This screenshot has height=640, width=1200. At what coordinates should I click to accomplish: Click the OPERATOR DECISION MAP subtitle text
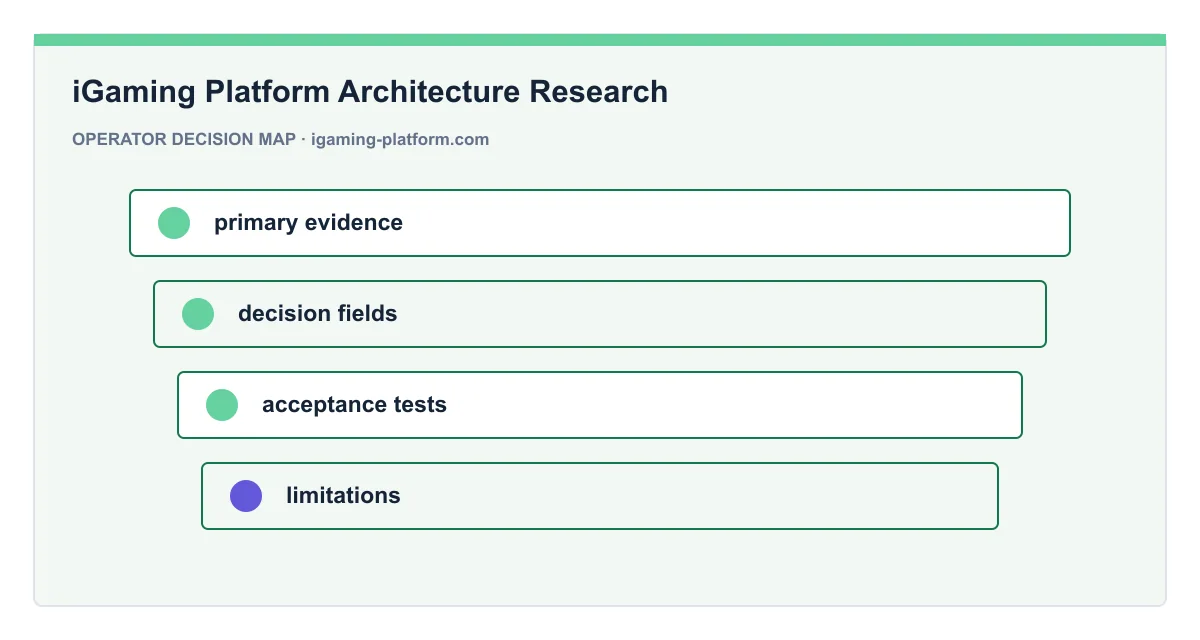[x=184, y=140]
